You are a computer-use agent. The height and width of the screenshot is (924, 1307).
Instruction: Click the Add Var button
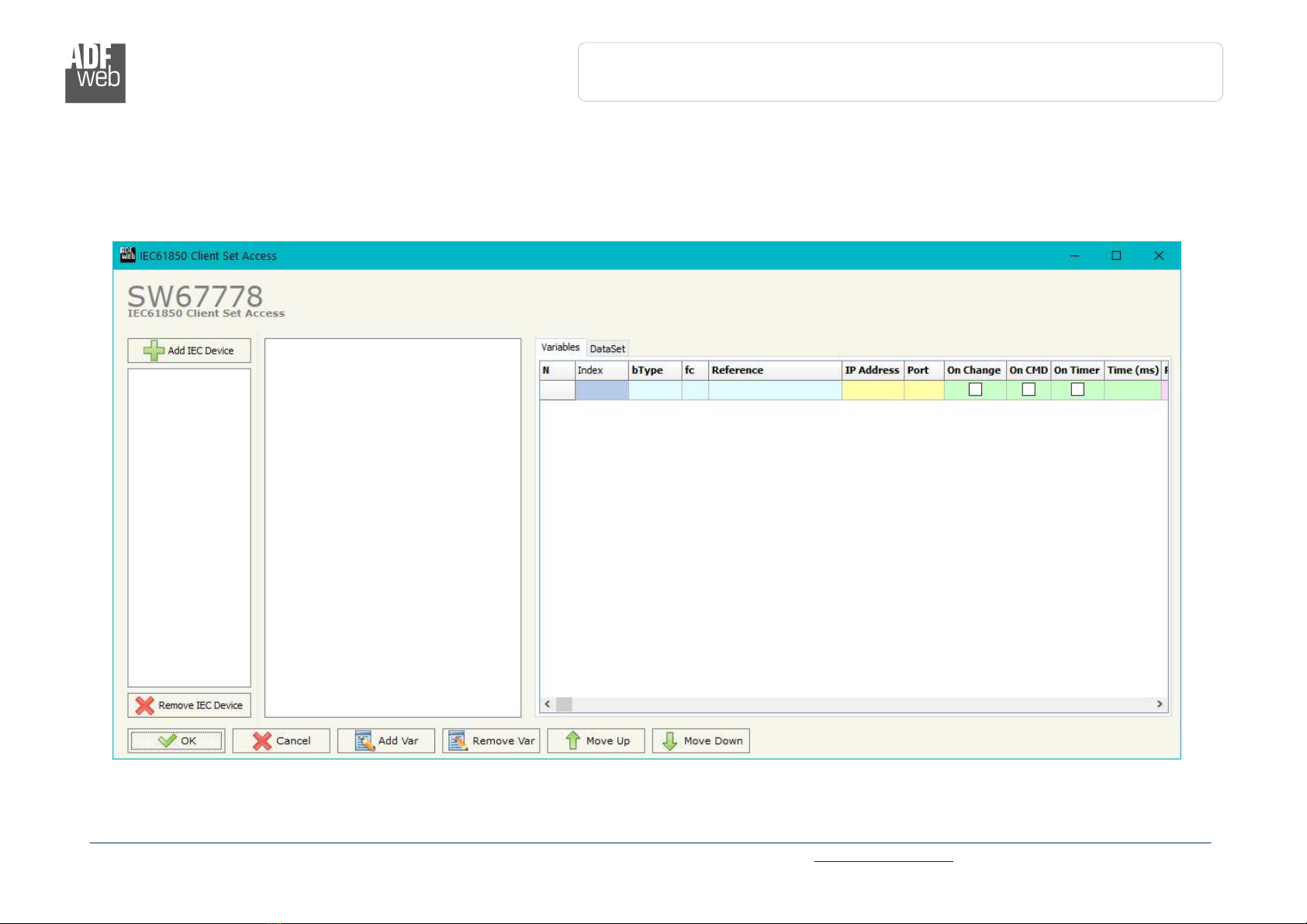pyautogui.click(x=386, y=741)
